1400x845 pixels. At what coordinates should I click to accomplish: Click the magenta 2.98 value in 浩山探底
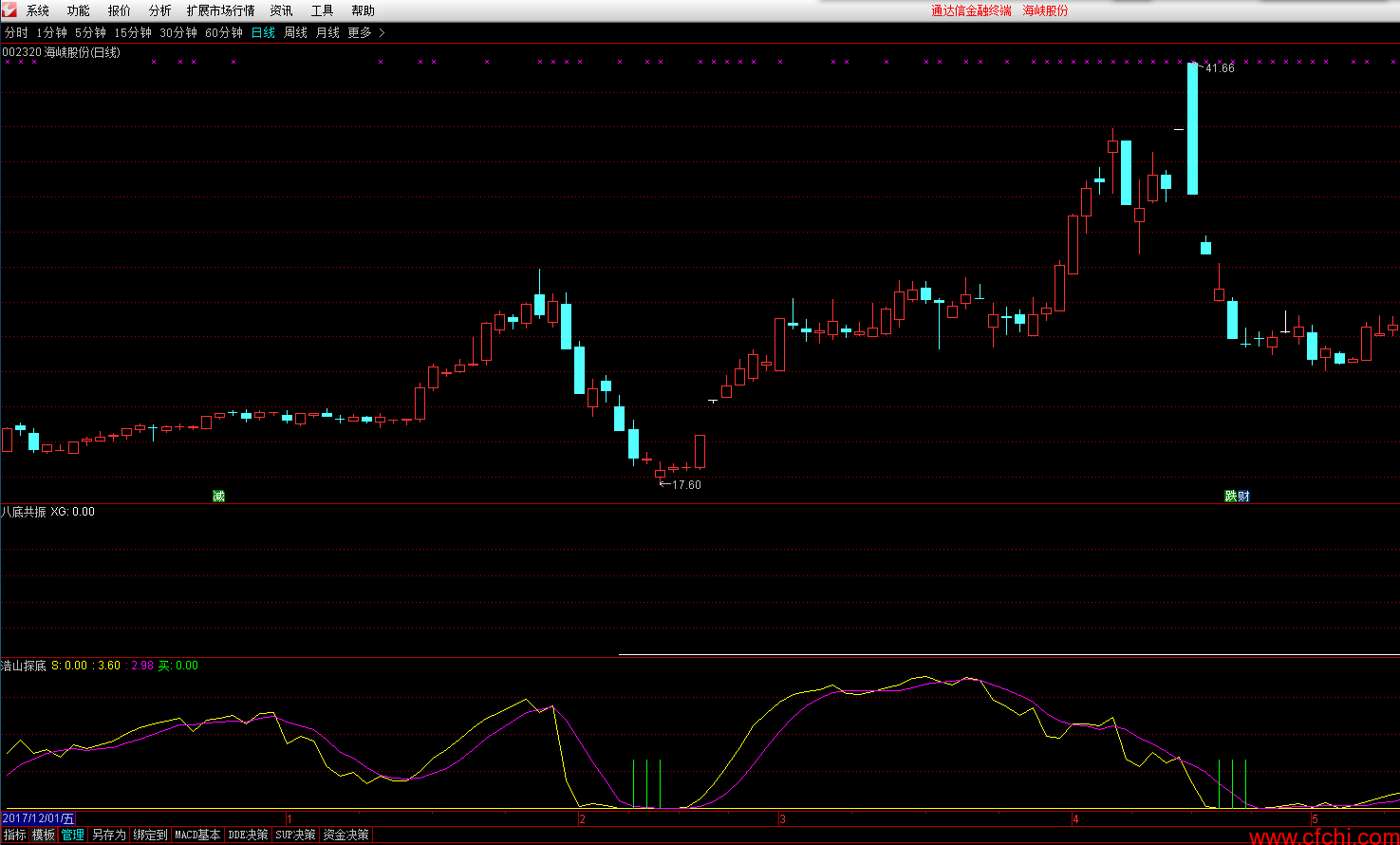(142, 666)
